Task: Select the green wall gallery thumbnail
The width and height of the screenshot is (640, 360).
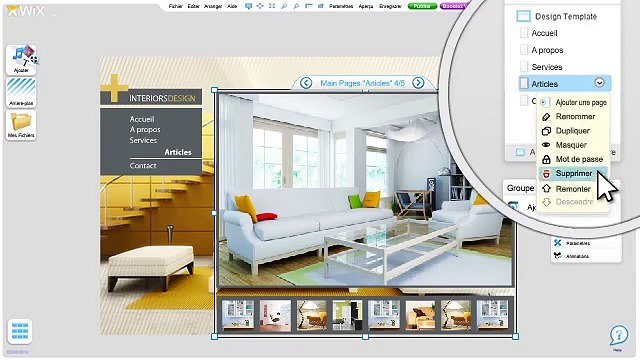Action: (347, 315)
